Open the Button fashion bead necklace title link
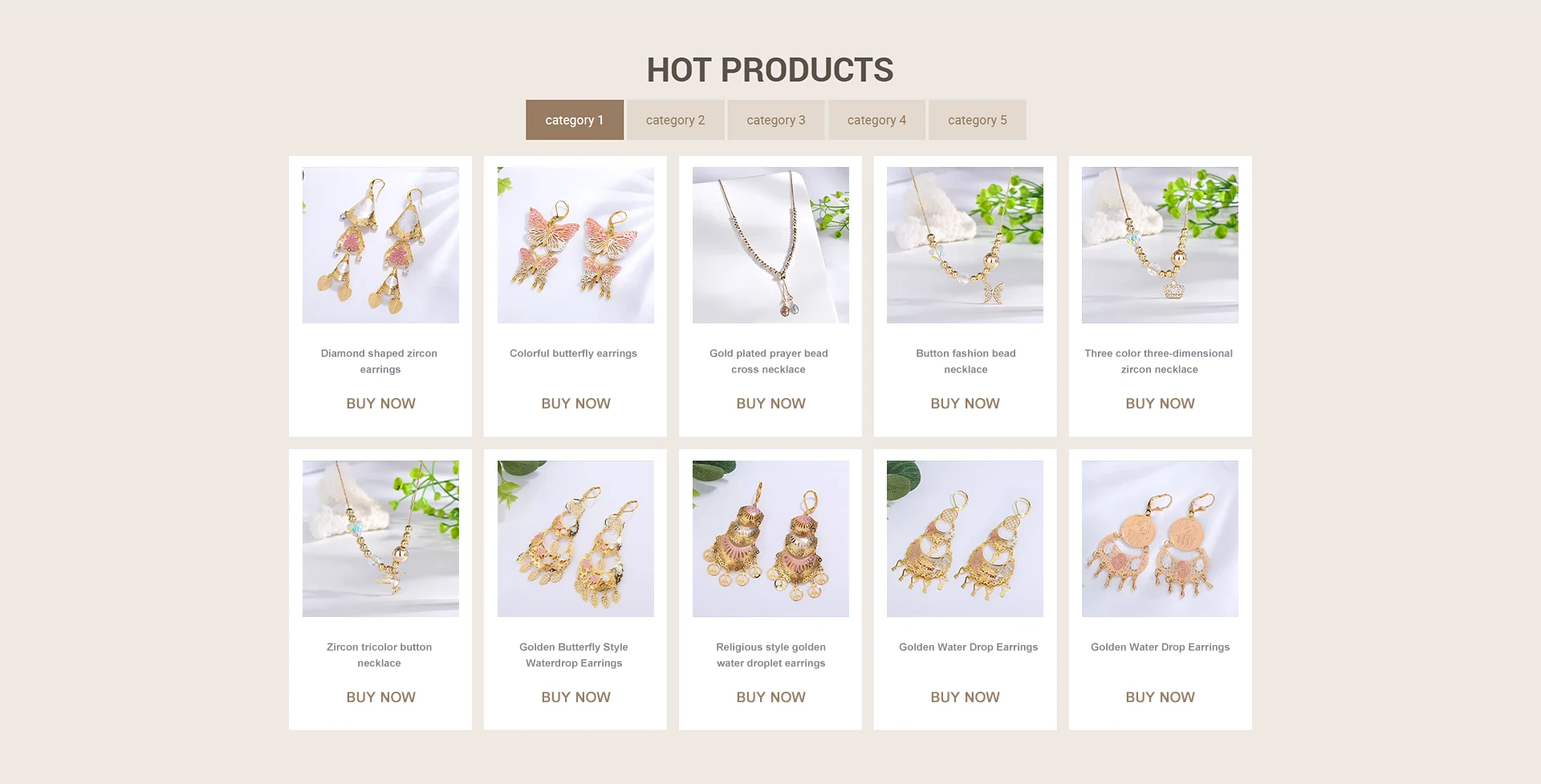The image size is (1541, 784). [x=966, y=361]
